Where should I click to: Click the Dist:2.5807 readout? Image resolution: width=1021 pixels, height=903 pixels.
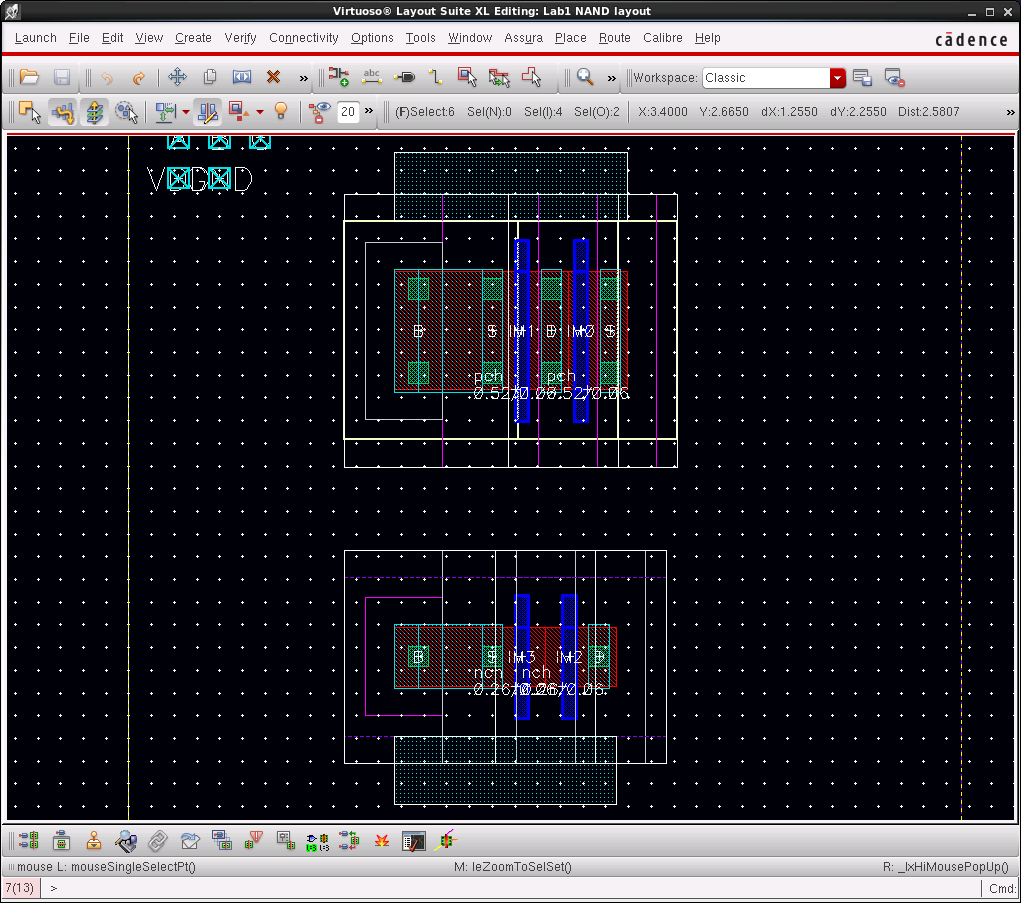coord(929,111)
